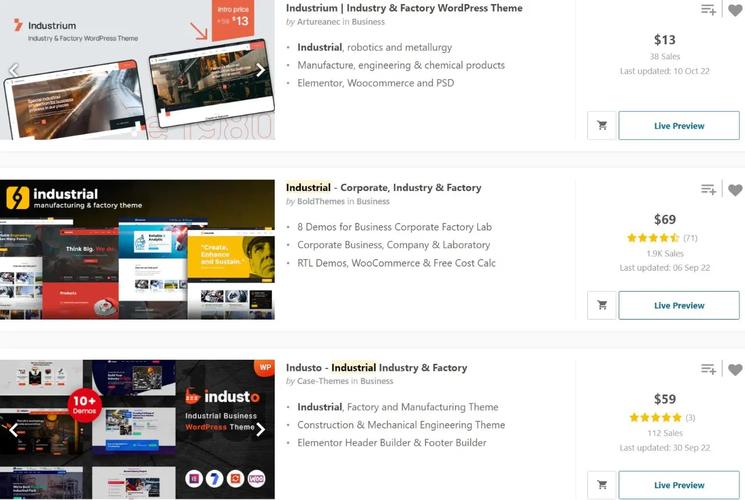
Task: Open Live Preview for Industrium theme
Action: tap(679, 126)
